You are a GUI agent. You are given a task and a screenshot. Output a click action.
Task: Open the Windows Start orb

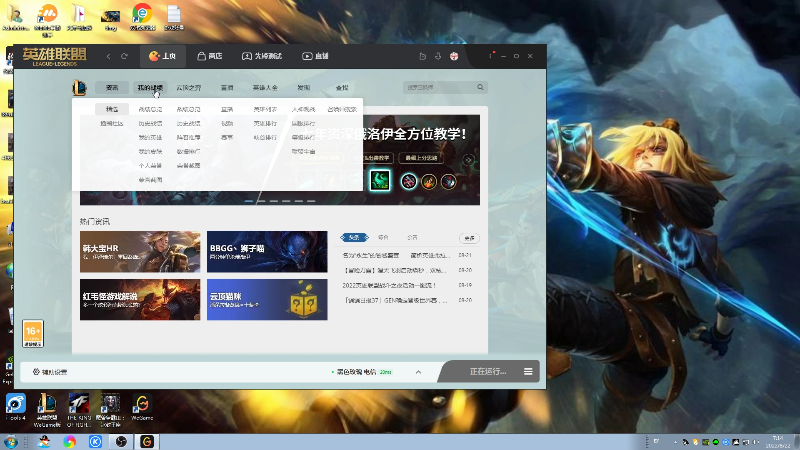point(11,441)
